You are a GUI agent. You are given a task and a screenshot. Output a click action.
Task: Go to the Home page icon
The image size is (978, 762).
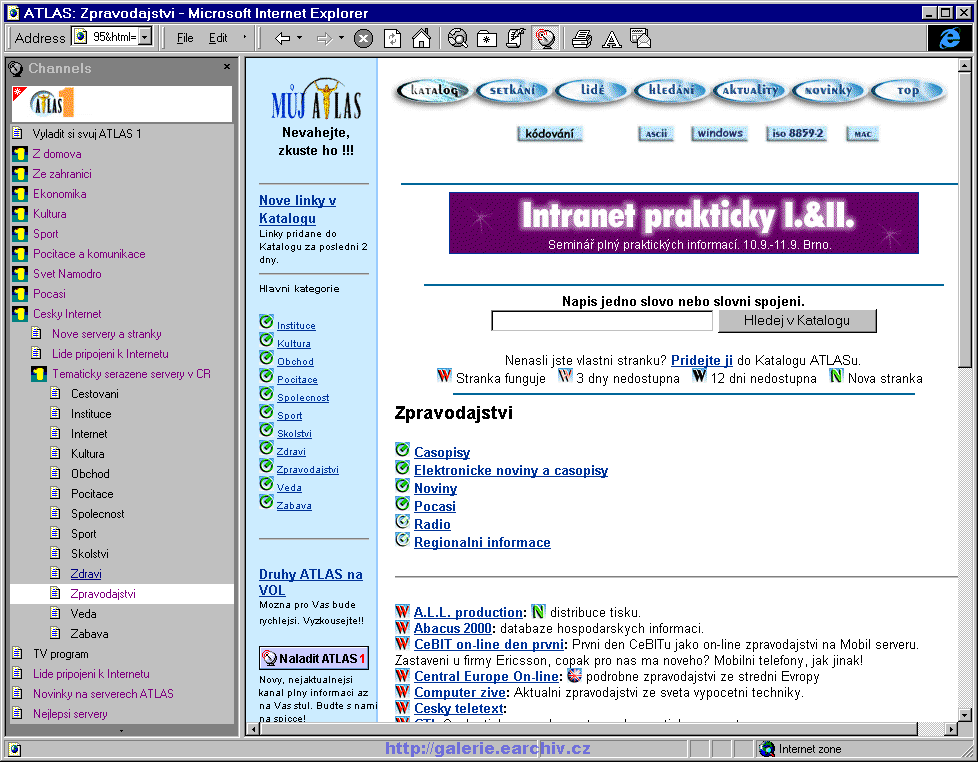point(422,39)
